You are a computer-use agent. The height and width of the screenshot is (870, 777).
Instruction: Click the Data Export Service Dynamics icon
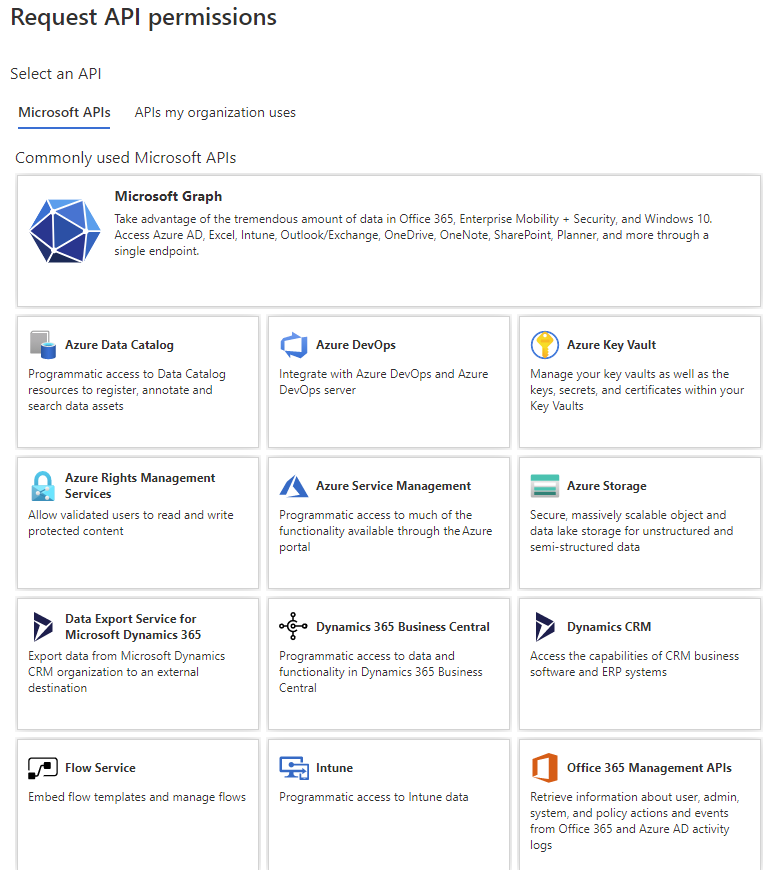43,626
